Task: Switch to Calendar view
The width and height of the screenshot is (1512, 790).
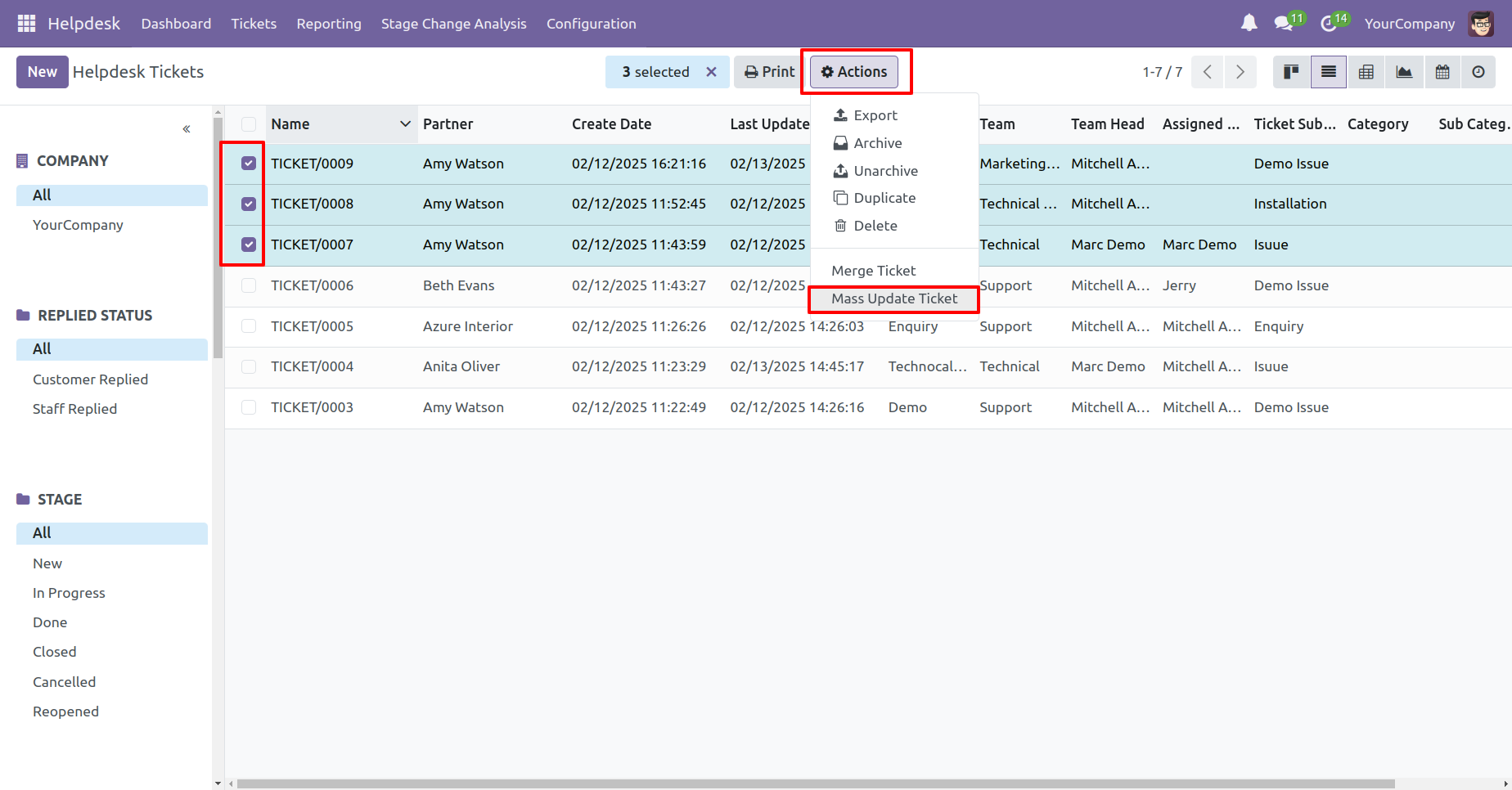Action: (1442, 72)
